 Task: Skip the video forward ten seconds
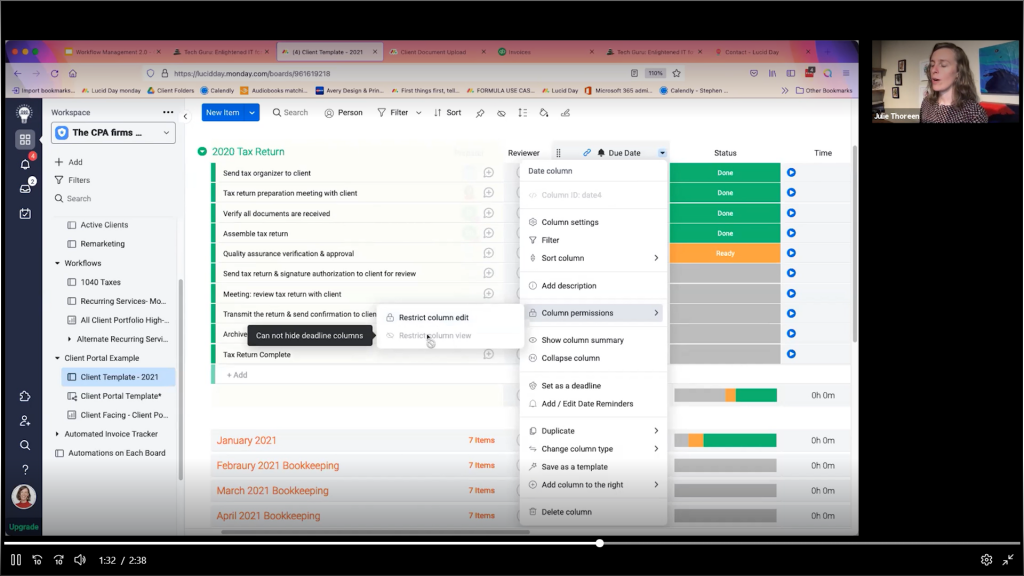(59, 560)
